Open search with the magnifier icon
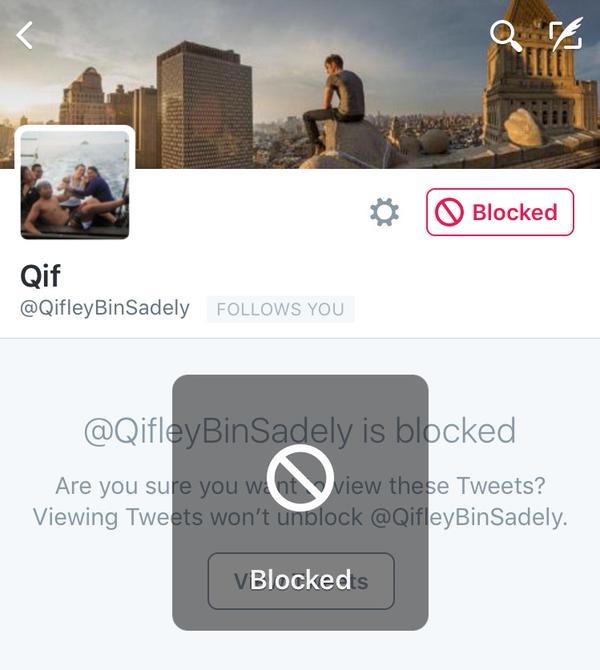 [506, 36]
